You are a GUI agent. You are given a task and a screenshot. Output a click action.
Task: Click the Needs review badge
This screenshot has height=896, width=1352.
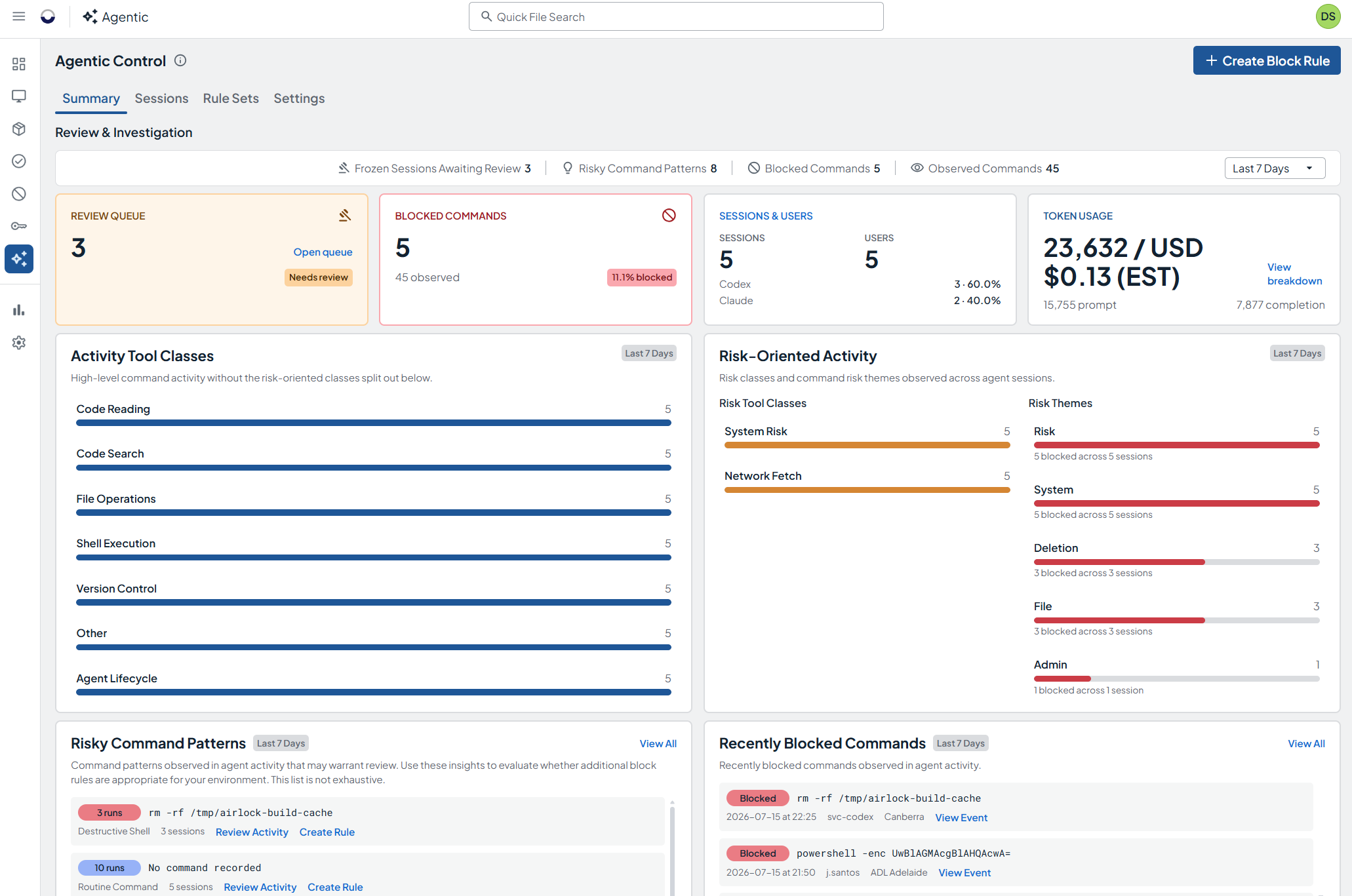click(319, 277)
